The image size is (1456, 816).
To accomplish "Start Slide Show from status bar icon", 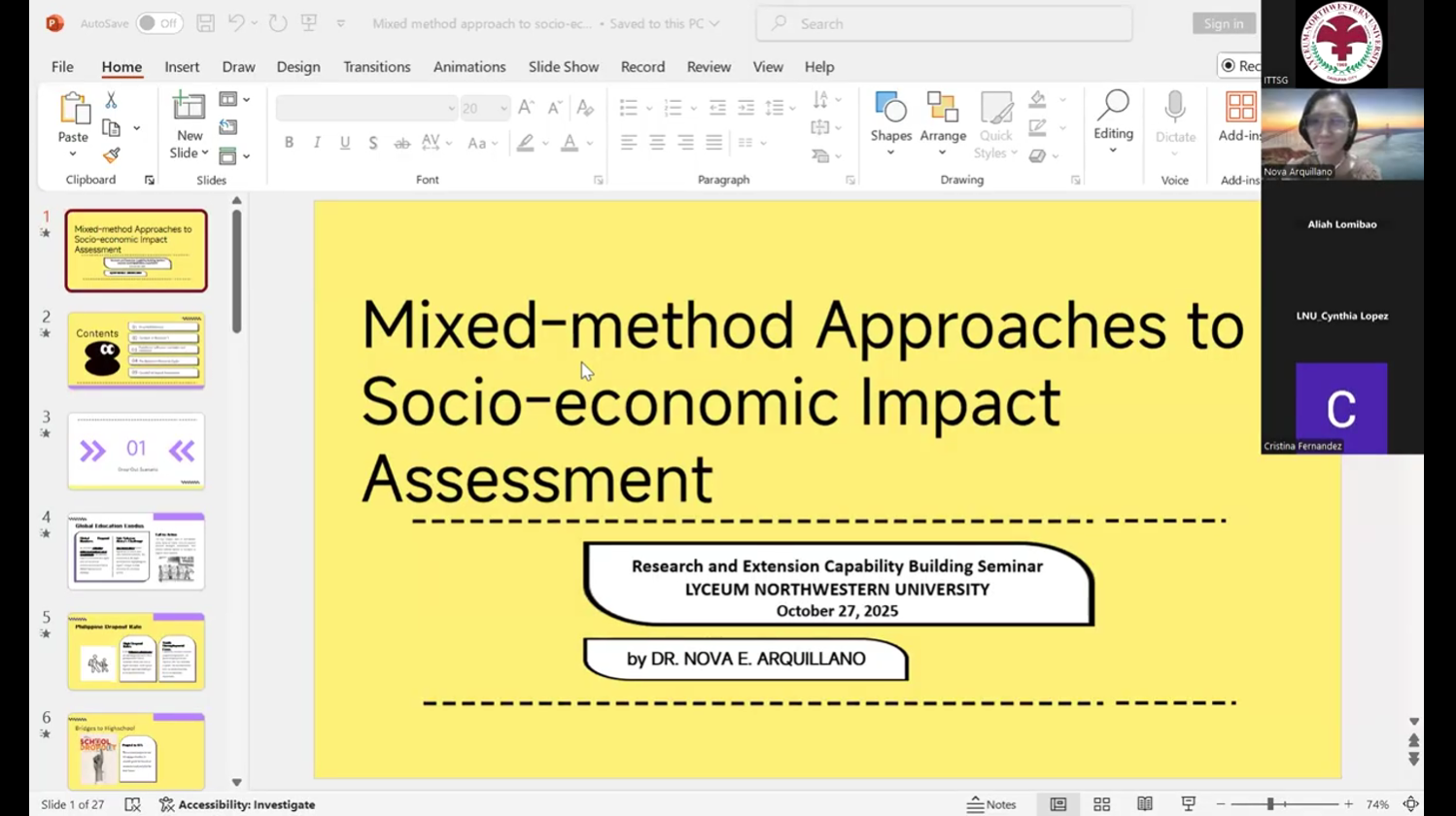I will tap(1188, 804).
